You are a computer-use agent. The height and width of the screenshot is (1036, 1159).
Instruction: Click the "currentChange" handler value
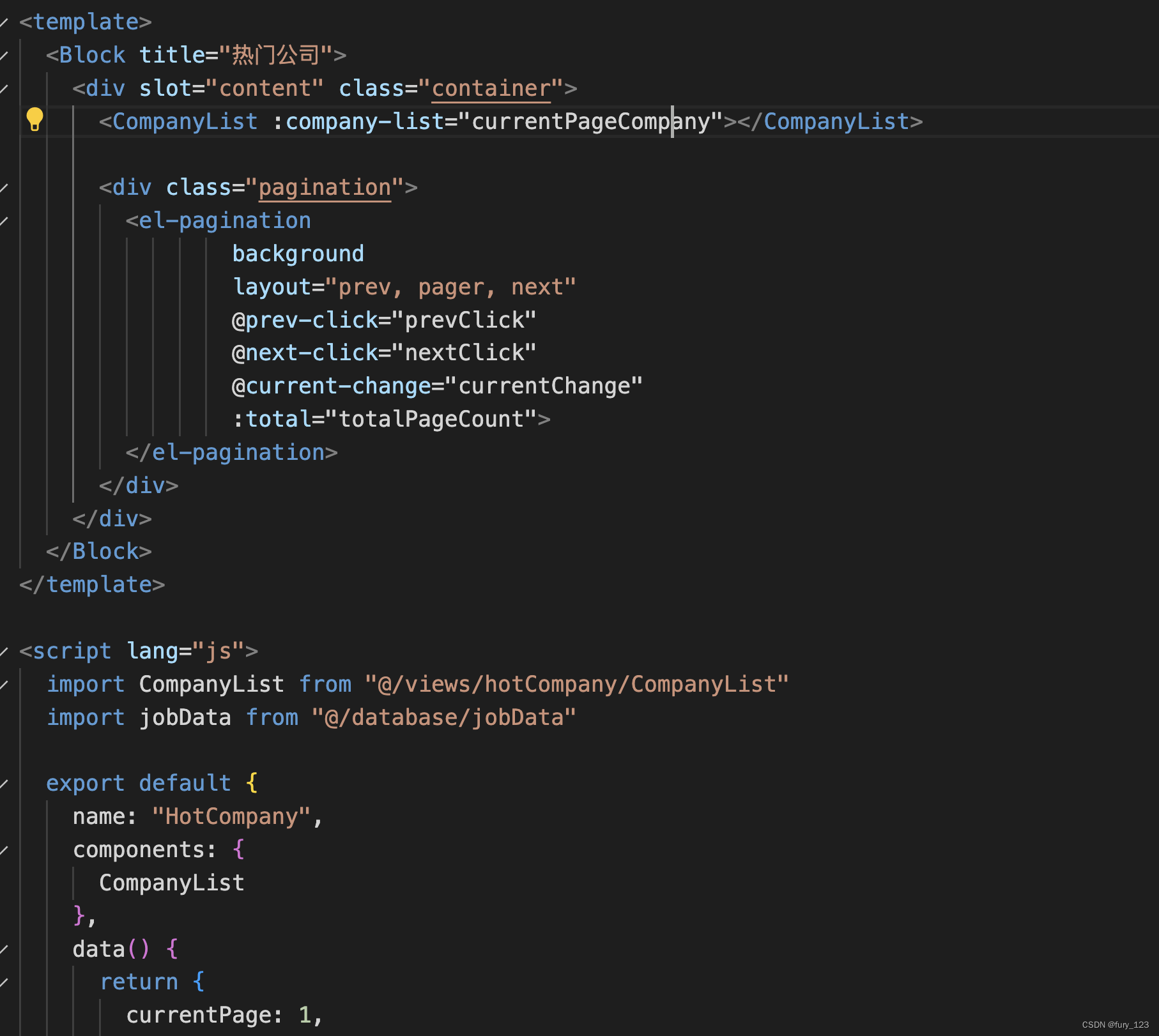pyautogui.click(x=544, y=386)
